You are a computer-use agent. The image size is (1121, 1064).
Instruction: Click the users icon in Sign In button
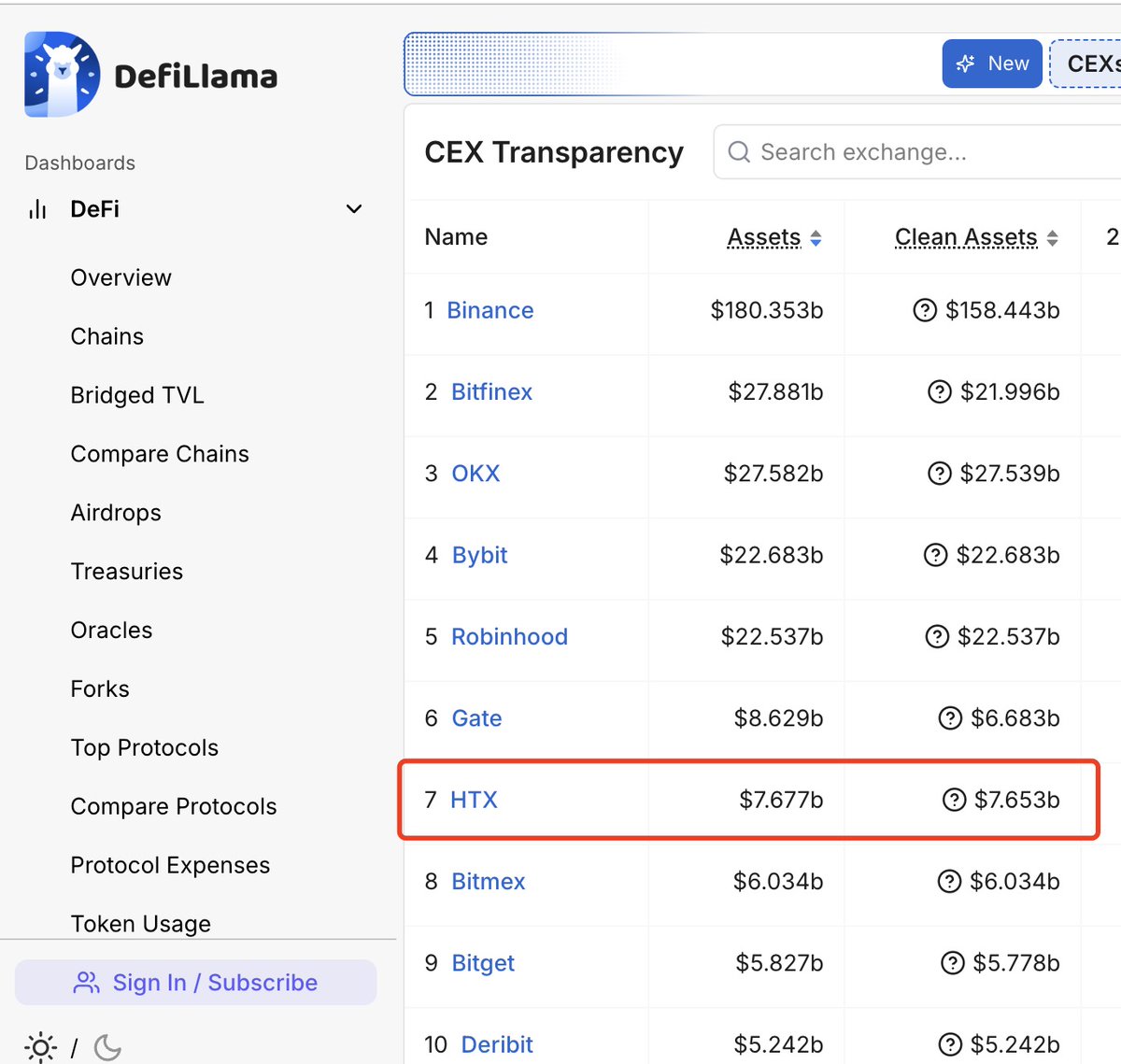(87, 983)
